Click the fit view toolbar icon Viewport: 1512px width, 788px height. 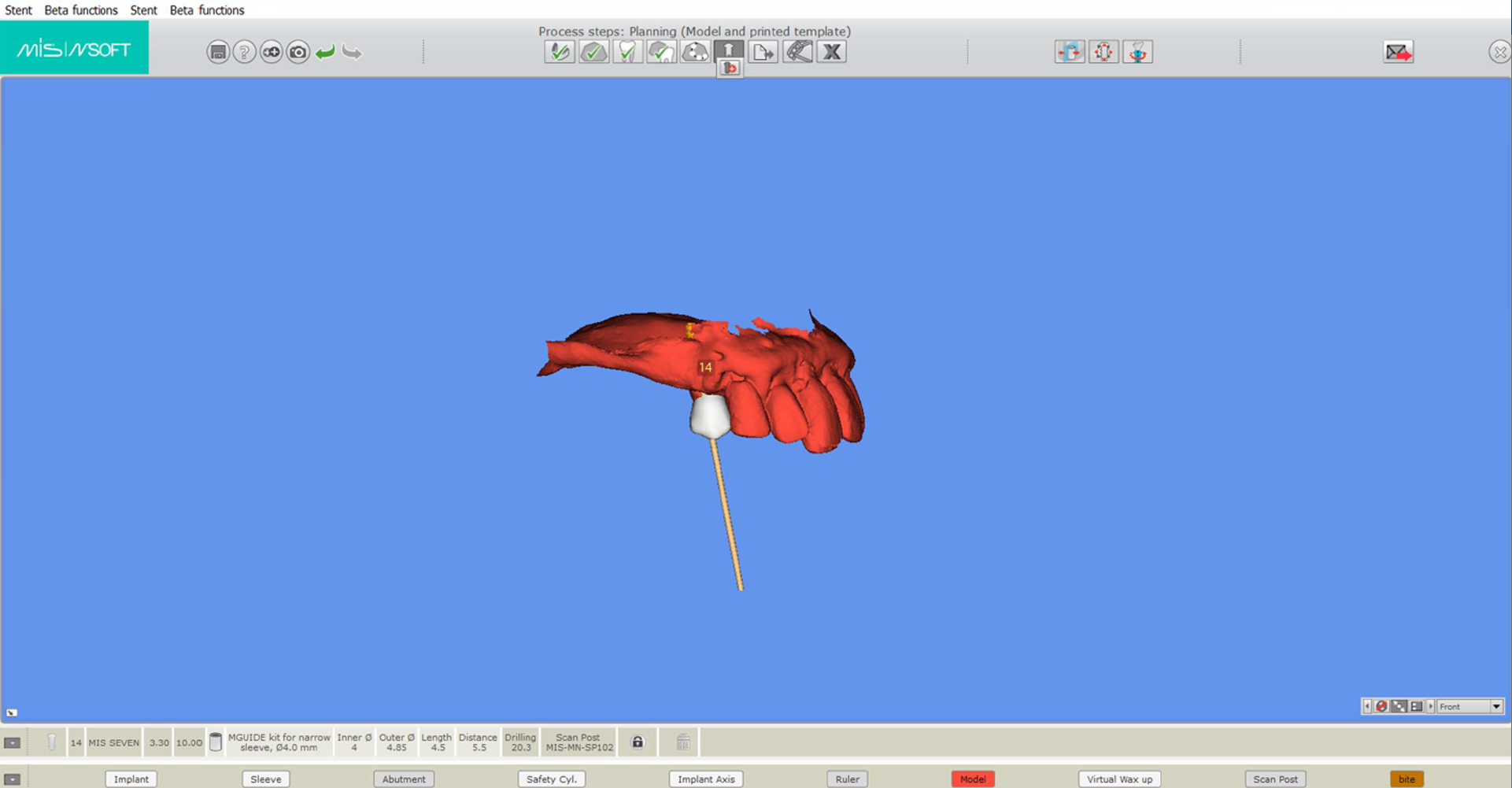[x=1399, y=706]
